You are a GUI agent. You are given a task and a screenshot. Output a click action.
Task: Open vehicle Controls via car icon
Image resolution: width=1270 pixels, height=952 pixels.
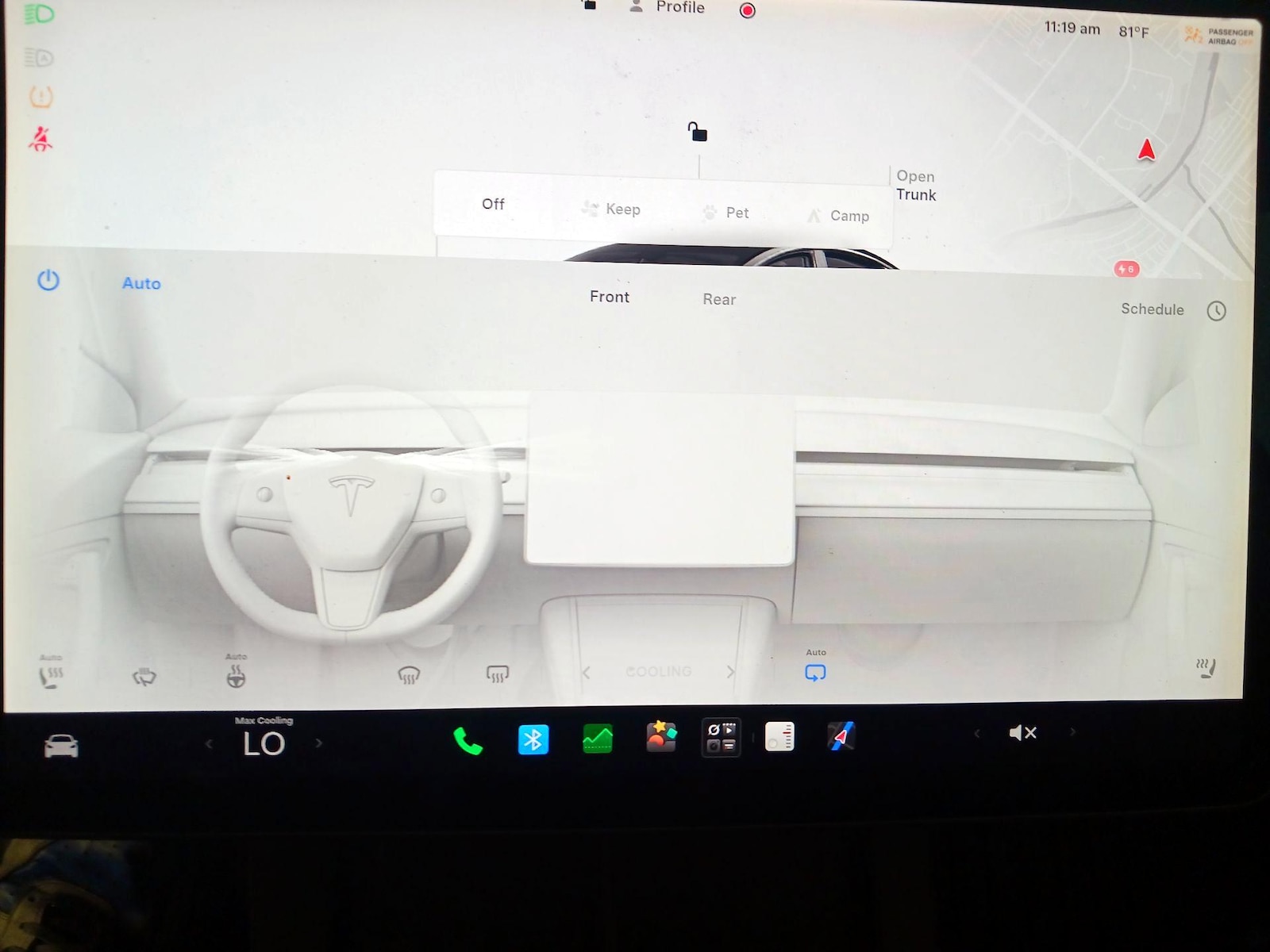tap(61, 746)
